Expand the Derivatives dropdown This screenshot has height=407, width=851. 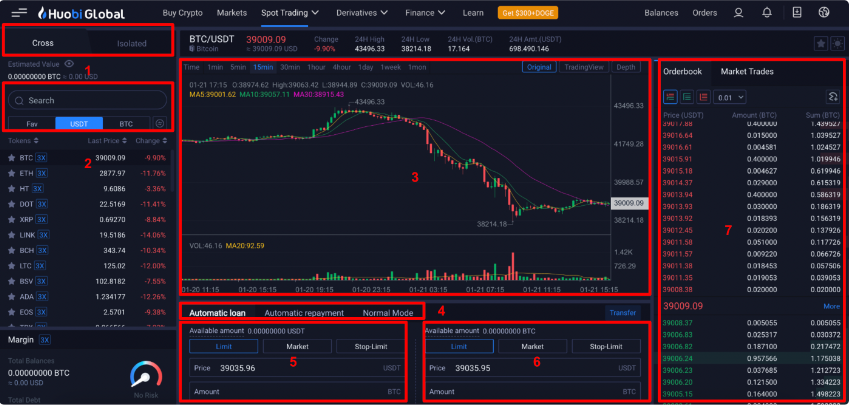362,13
